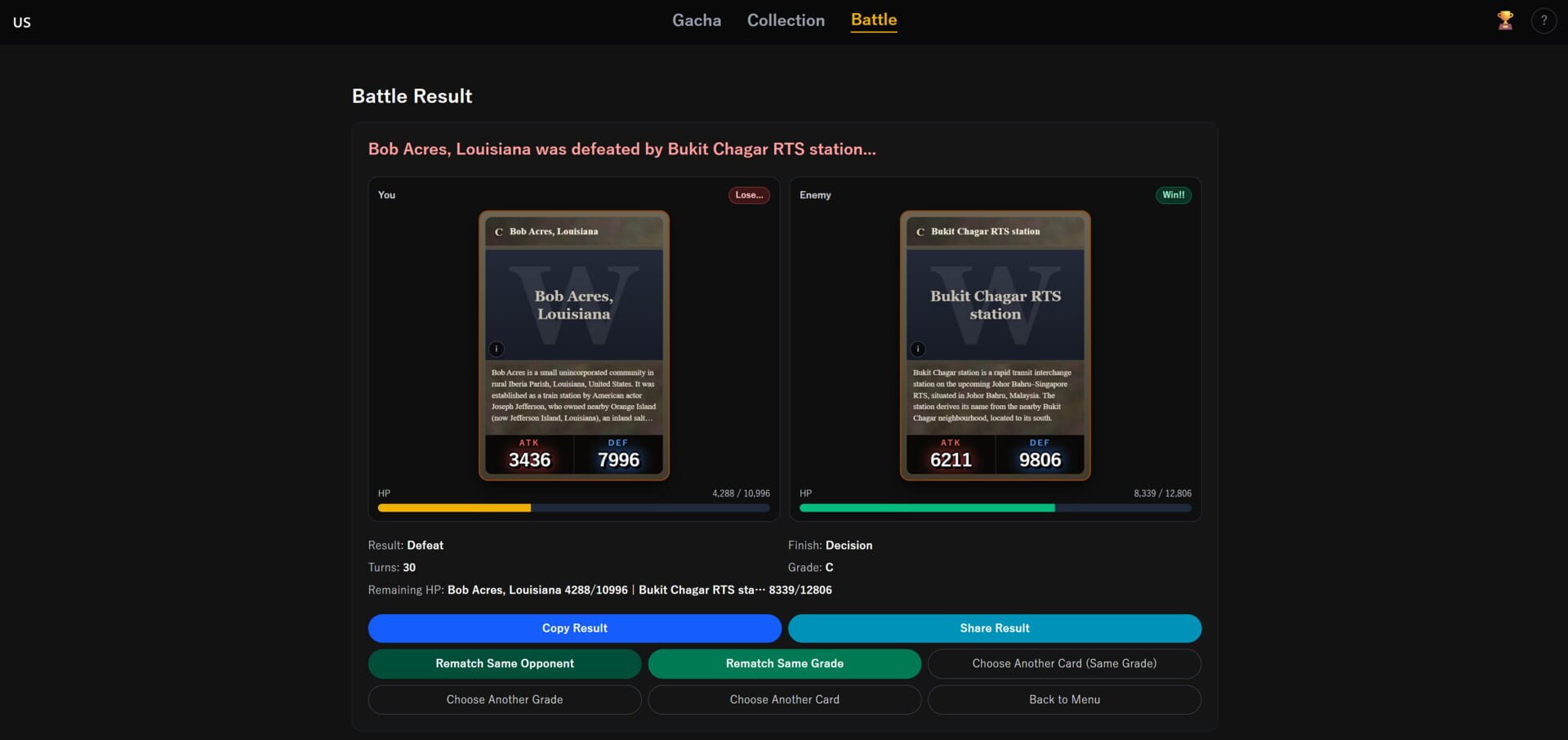
Task: Go Back to Menu
Action: (x=1063, y=699)
